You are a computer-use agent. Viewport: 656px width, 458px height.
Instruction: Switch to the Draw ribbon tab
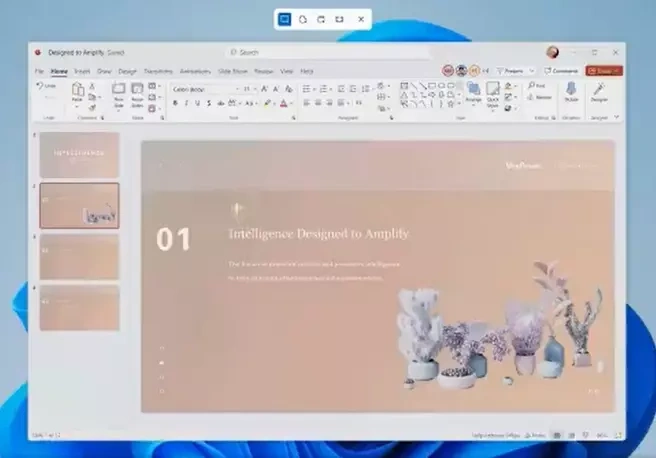pos(104,72)
